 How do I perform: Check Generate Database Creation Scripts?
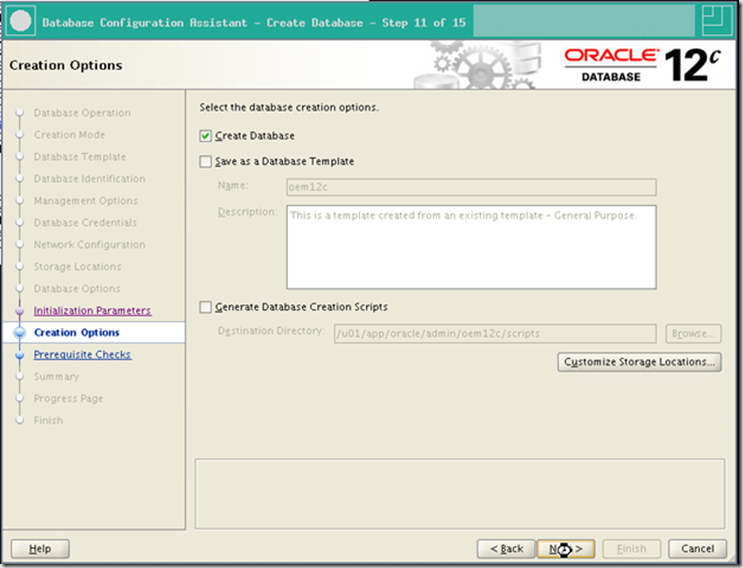point(205,307)
